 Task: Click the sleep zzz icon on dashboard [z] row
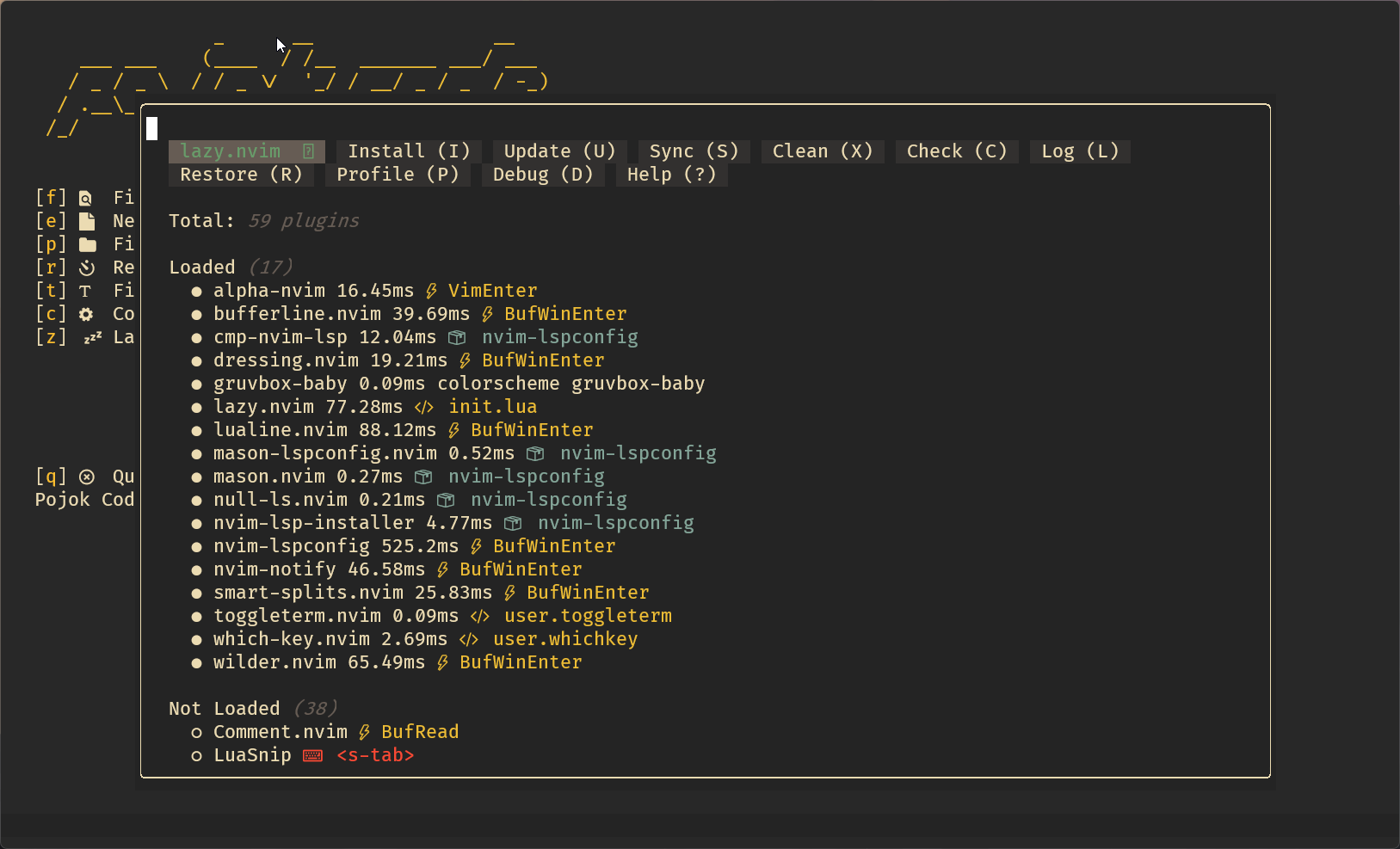click(92, 338)
